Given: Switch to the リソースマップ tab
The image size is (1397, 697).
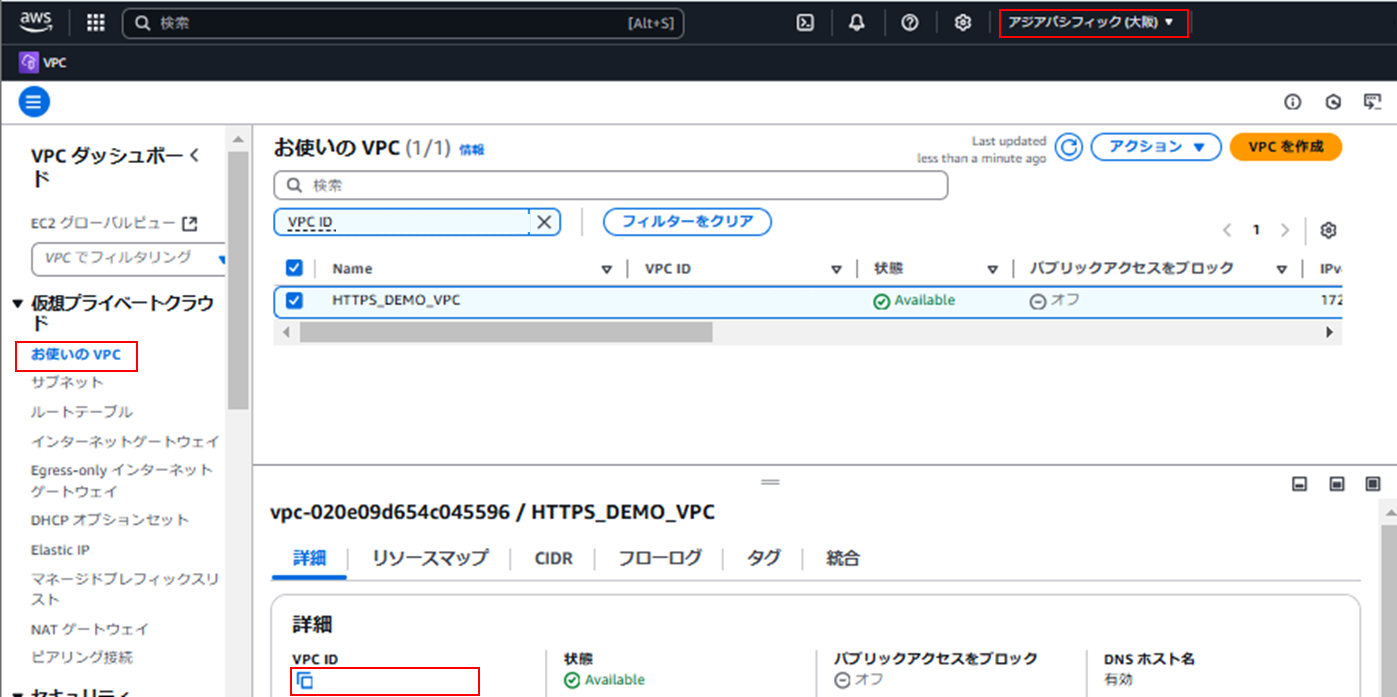Looking at the screenshot, I should click(x=430, y=558).
